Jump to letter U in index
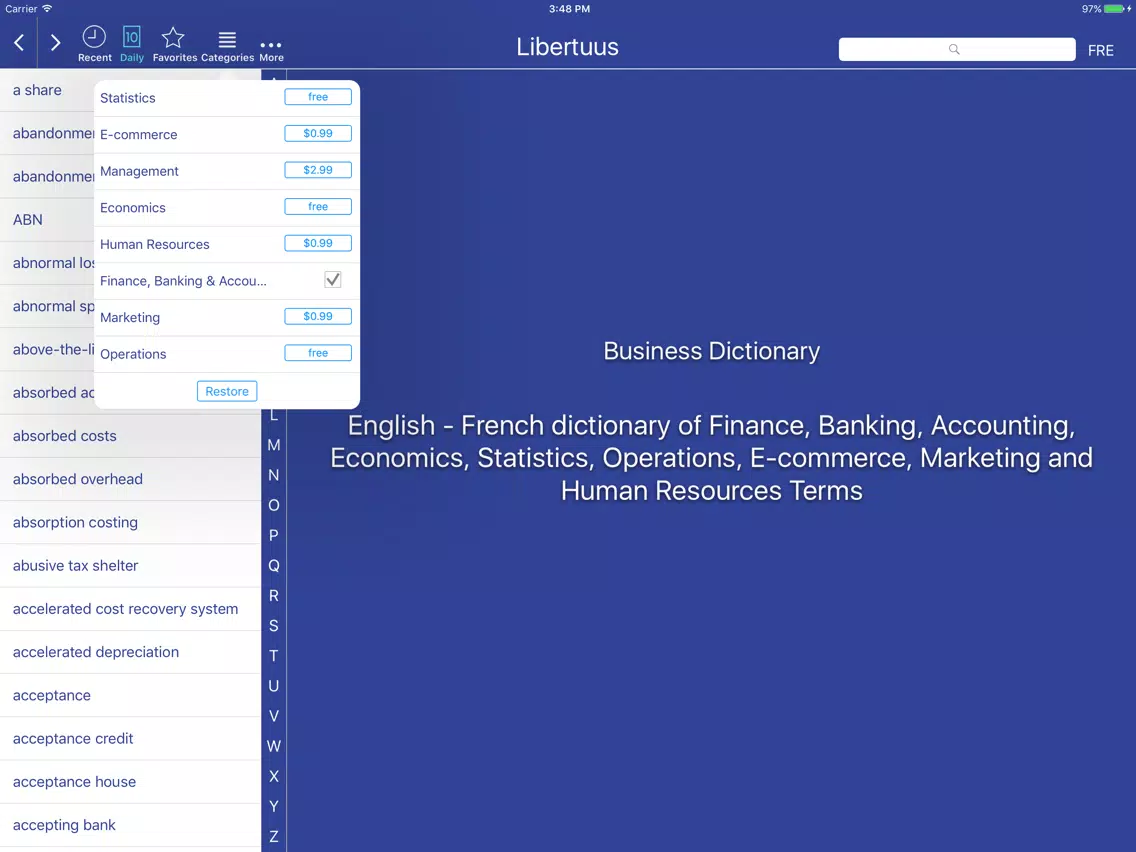The image size is (1136, 852). 274,685
